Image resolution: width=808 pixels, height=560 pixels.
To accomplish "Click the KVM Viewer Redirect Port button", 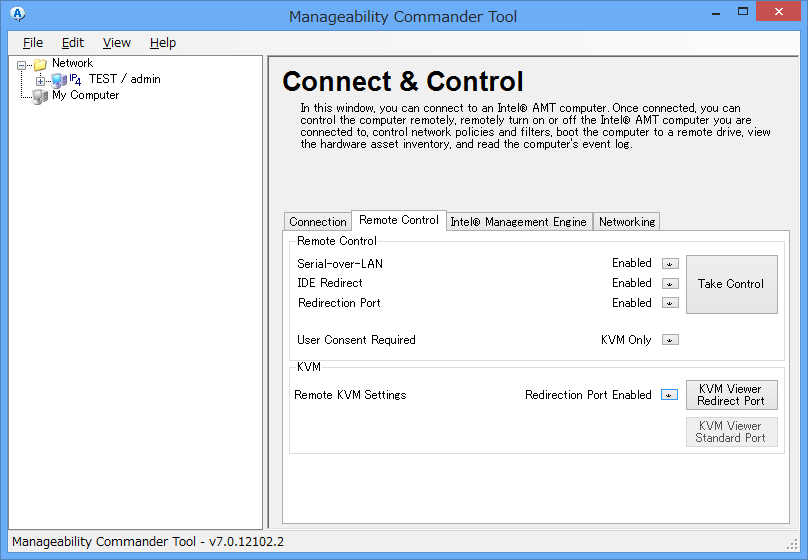I will 732,395.
